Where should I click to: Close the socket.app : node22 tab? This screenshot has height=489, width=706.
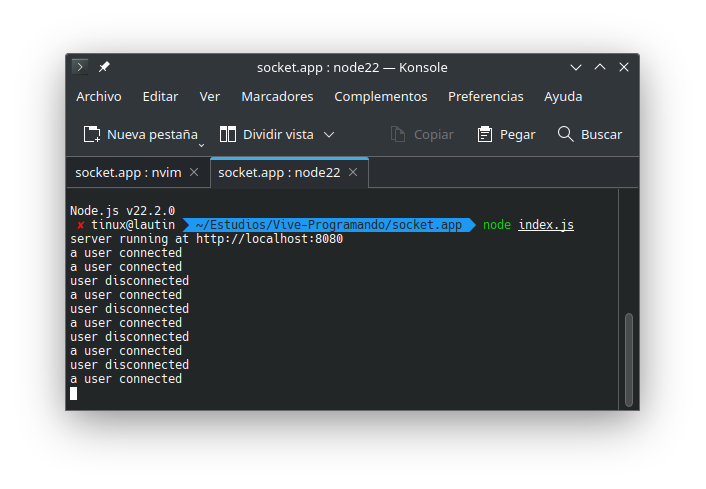(x=353, y=172)
